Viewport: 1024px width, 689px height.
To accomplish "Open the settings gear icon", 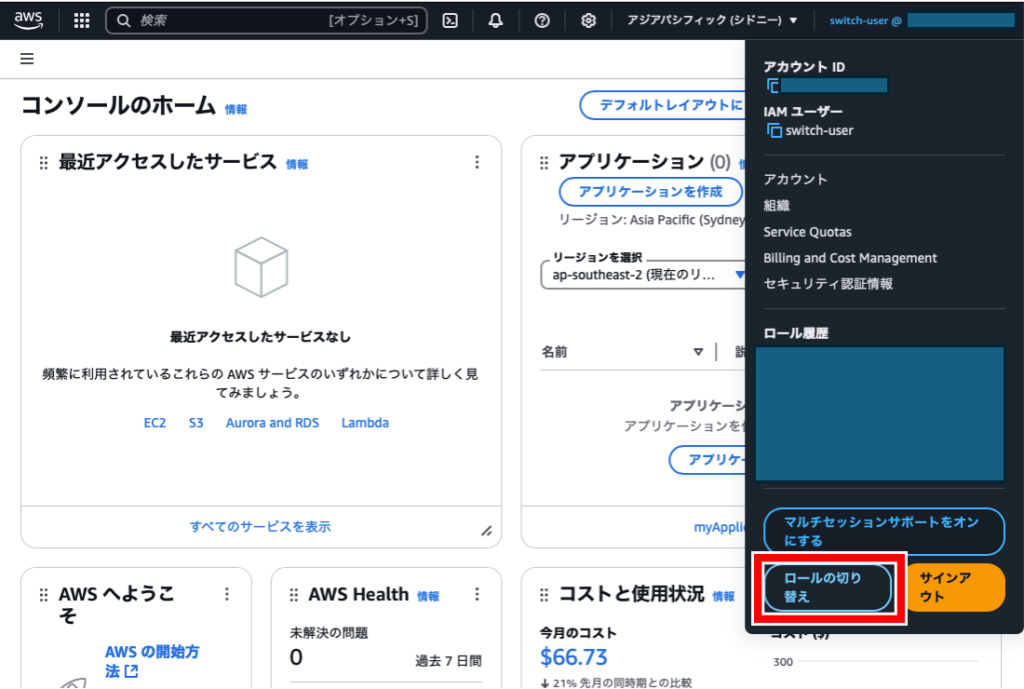I will click(589, 21).
